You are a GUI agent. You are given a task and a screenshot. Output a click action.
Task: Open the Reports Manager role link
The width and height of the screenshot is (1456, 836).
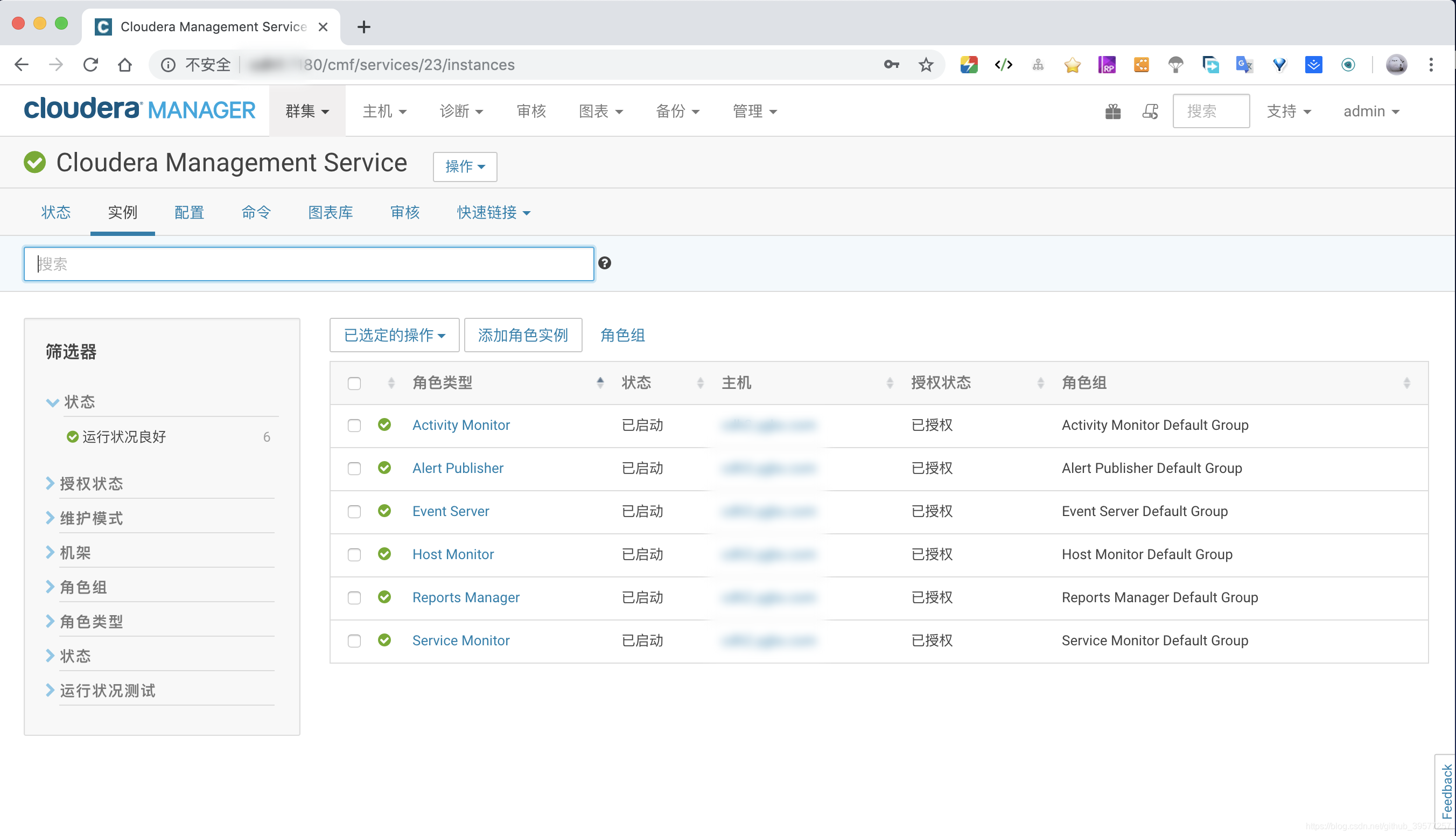point(465,597)
